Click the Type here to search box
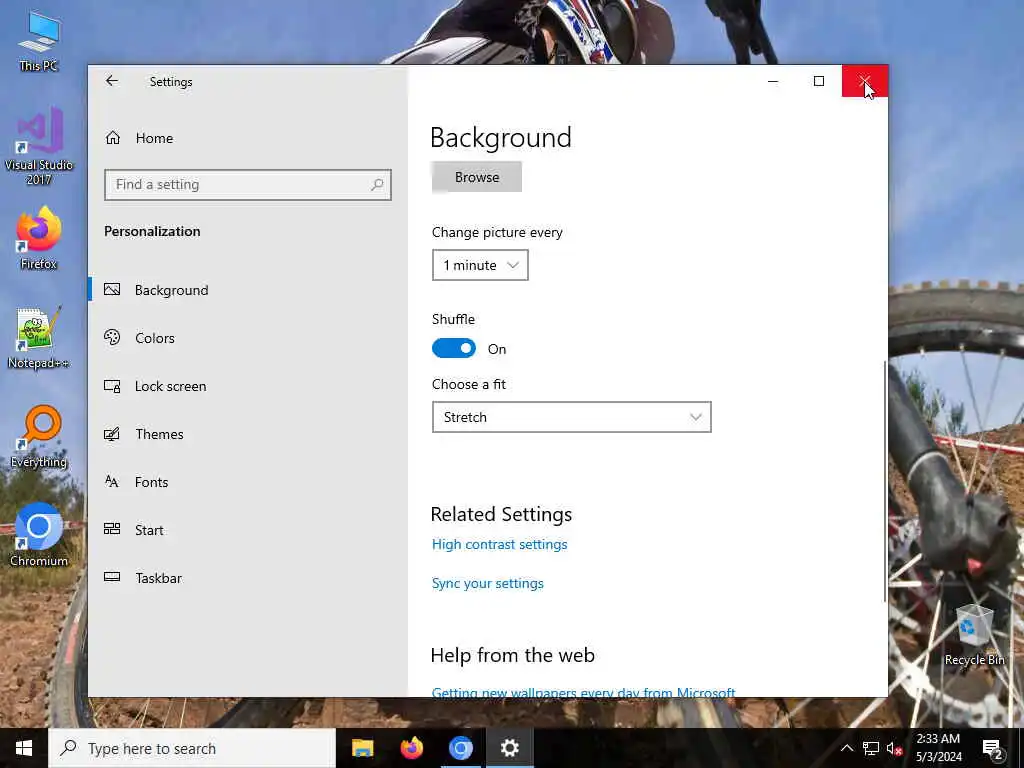1024x768 pixels. [192, 748]
